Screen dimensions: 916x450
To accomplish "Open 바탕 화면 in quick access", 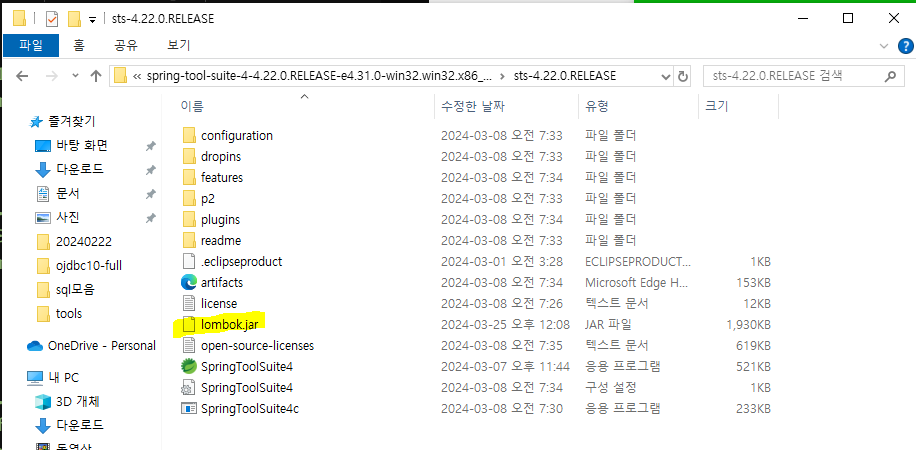I will [72, 146].
